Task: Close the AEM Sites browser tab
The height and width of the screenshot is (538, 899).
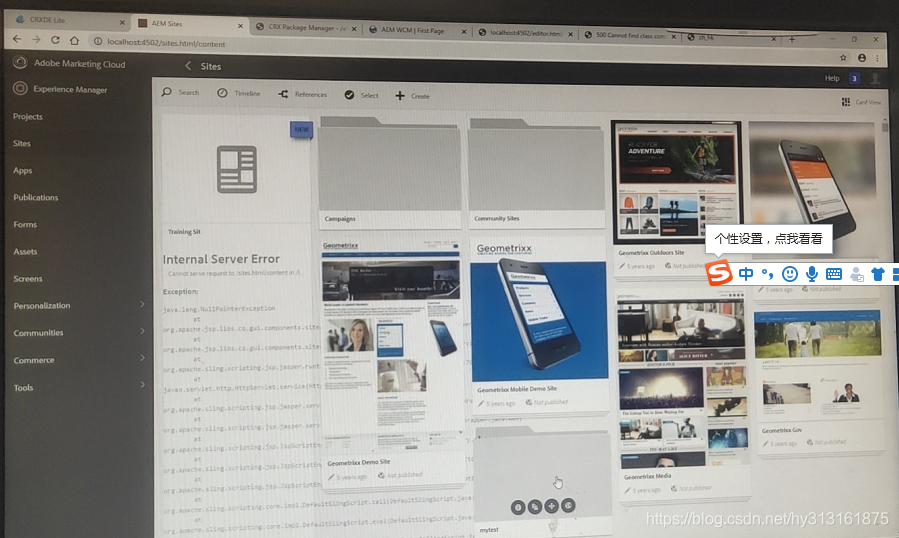Action: point(240,26)
